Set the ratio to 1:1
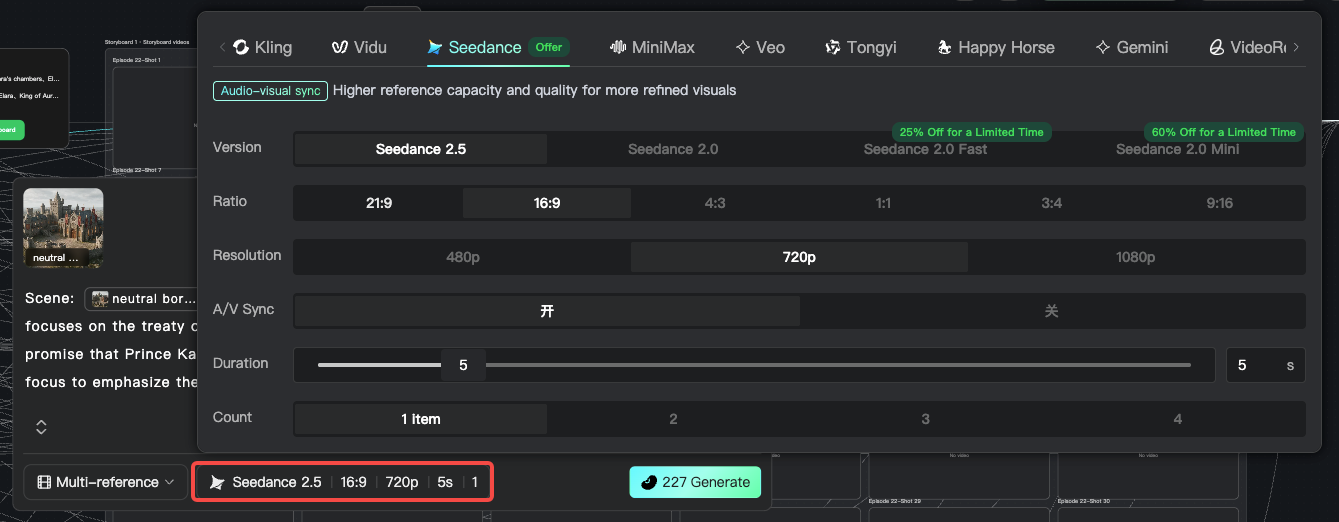Viewport: 1339px width, 522px height. (x=883, y=203)
